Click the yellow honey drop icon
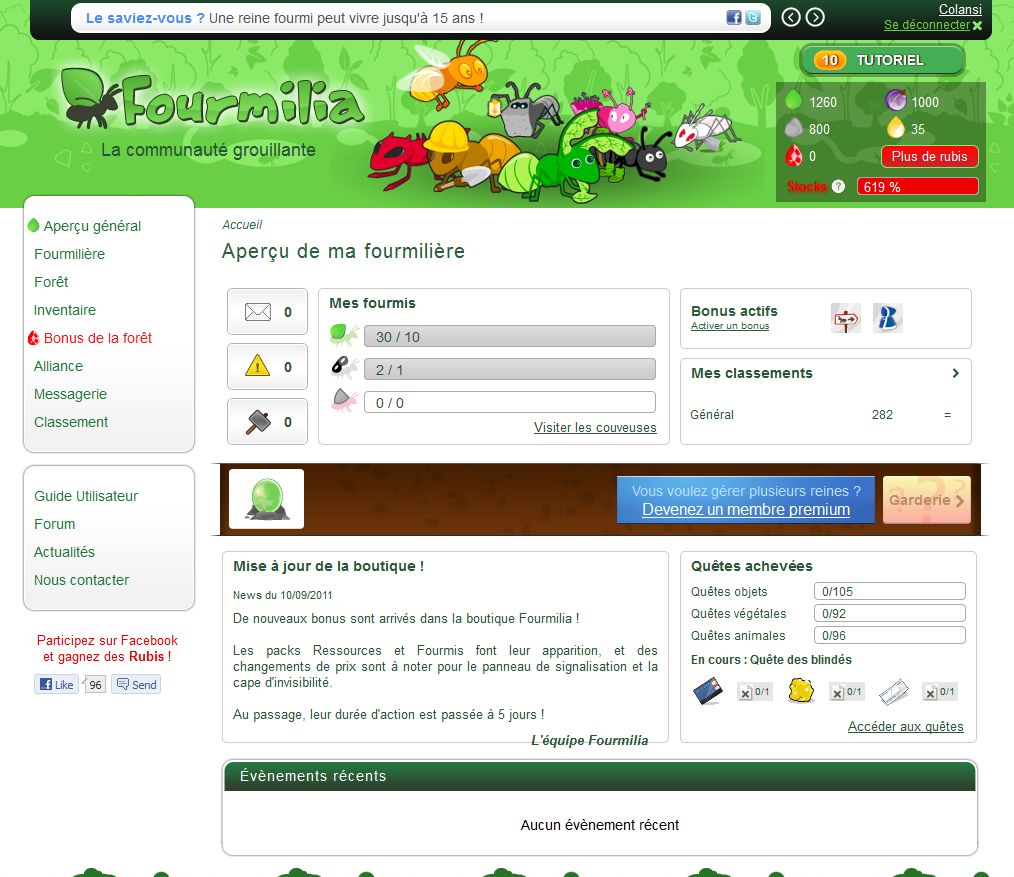This screenshot has height=877, width=1014. pos(896,127)
